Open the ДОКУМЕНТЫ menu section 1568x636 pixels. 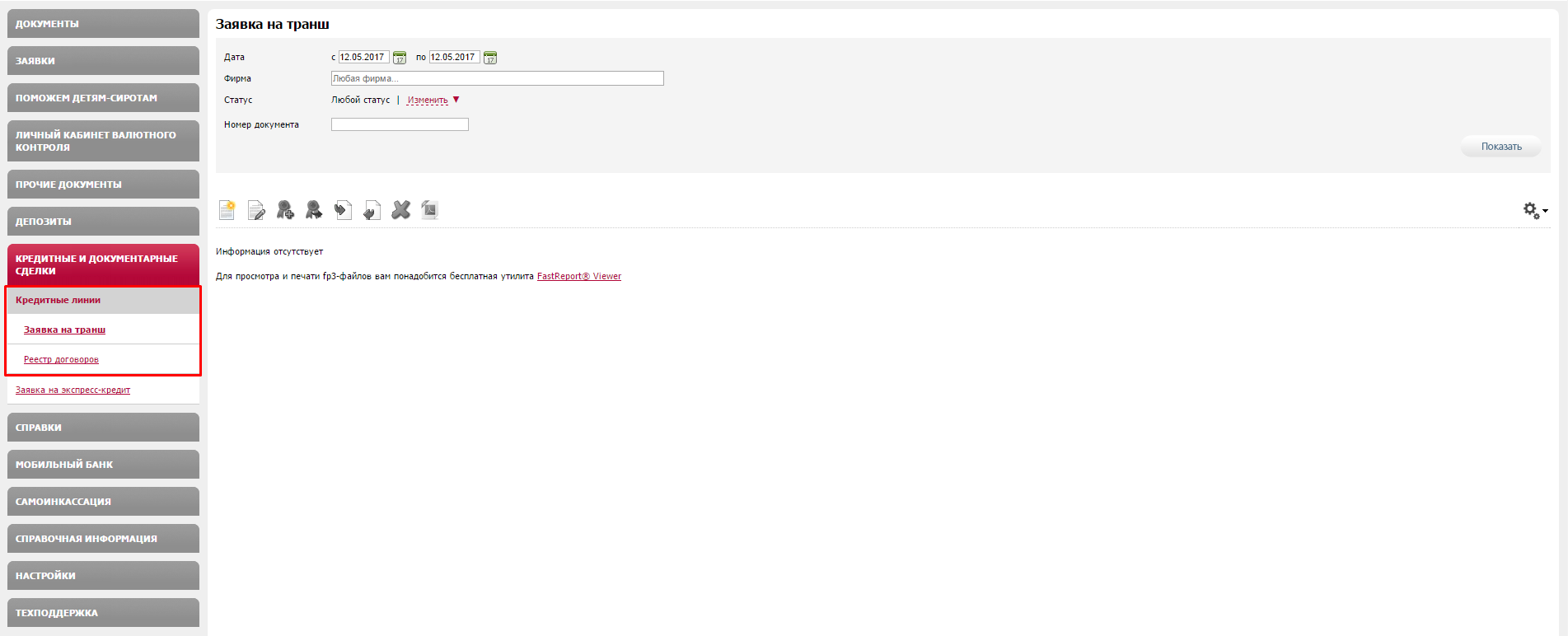pyautogui.click(x=103, y=24)
